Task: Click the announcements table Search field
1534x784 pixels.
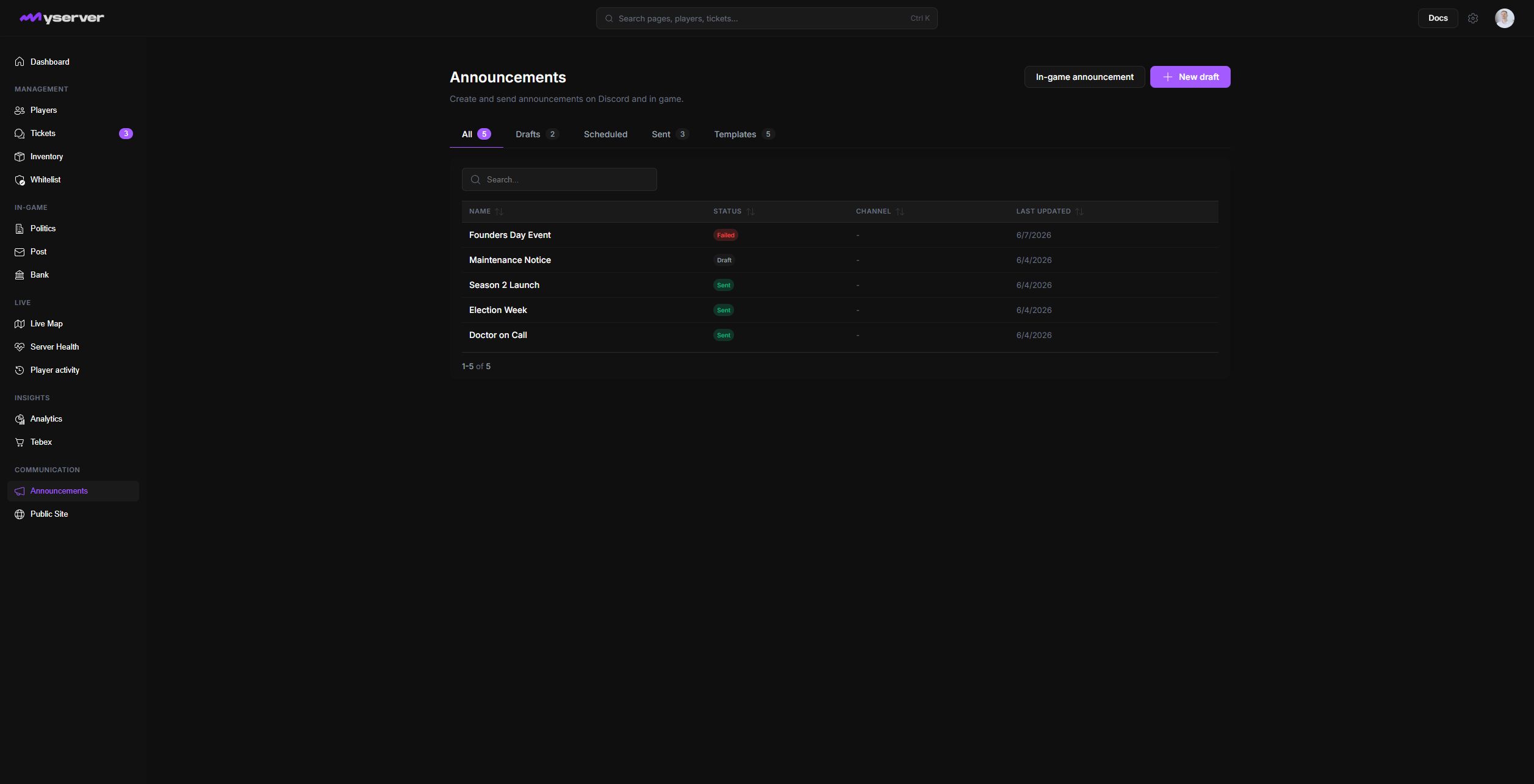Action: 559,179
